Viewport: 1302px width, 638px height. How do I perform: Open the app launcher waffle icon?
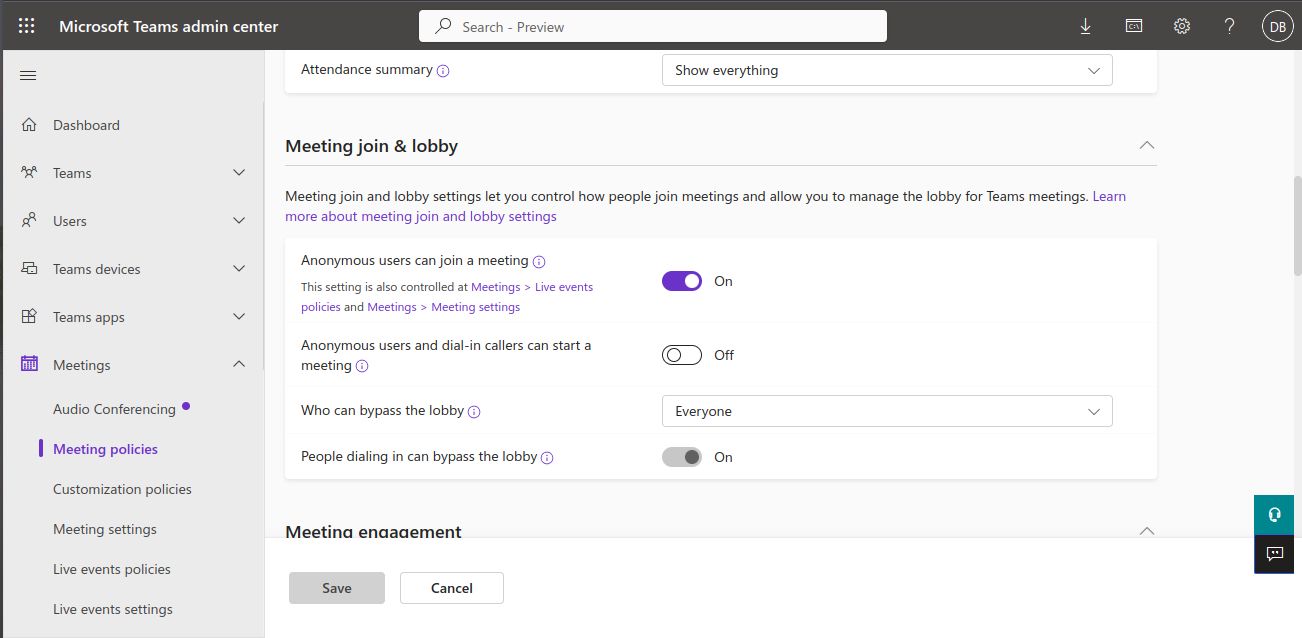(27, 26)
